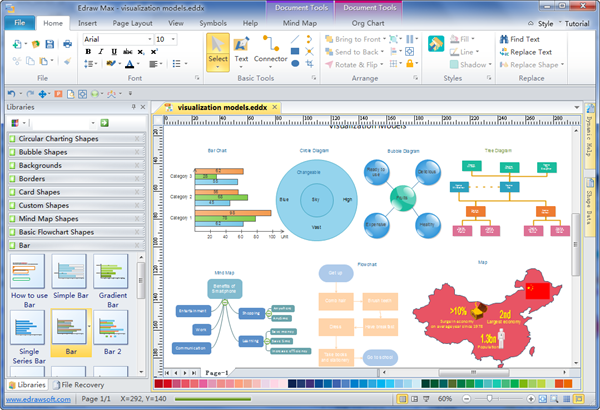Viewport: 600px width, 410px height.
Task: Open the www.edrawsoft.com link
Action: coord(38,399)
